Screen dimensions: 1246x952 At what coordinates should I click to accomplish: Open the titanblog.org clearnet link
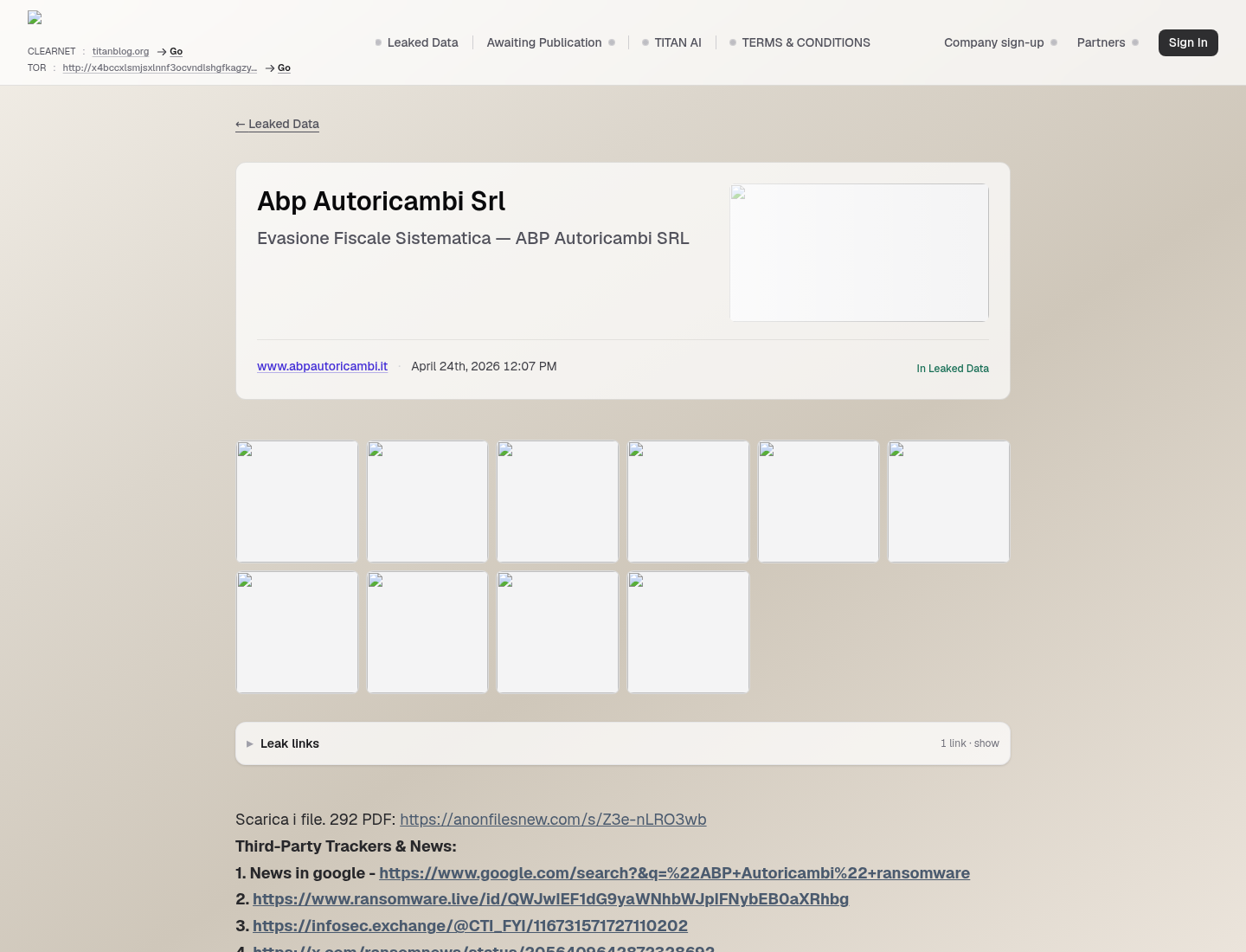click(x=120, y=51)
